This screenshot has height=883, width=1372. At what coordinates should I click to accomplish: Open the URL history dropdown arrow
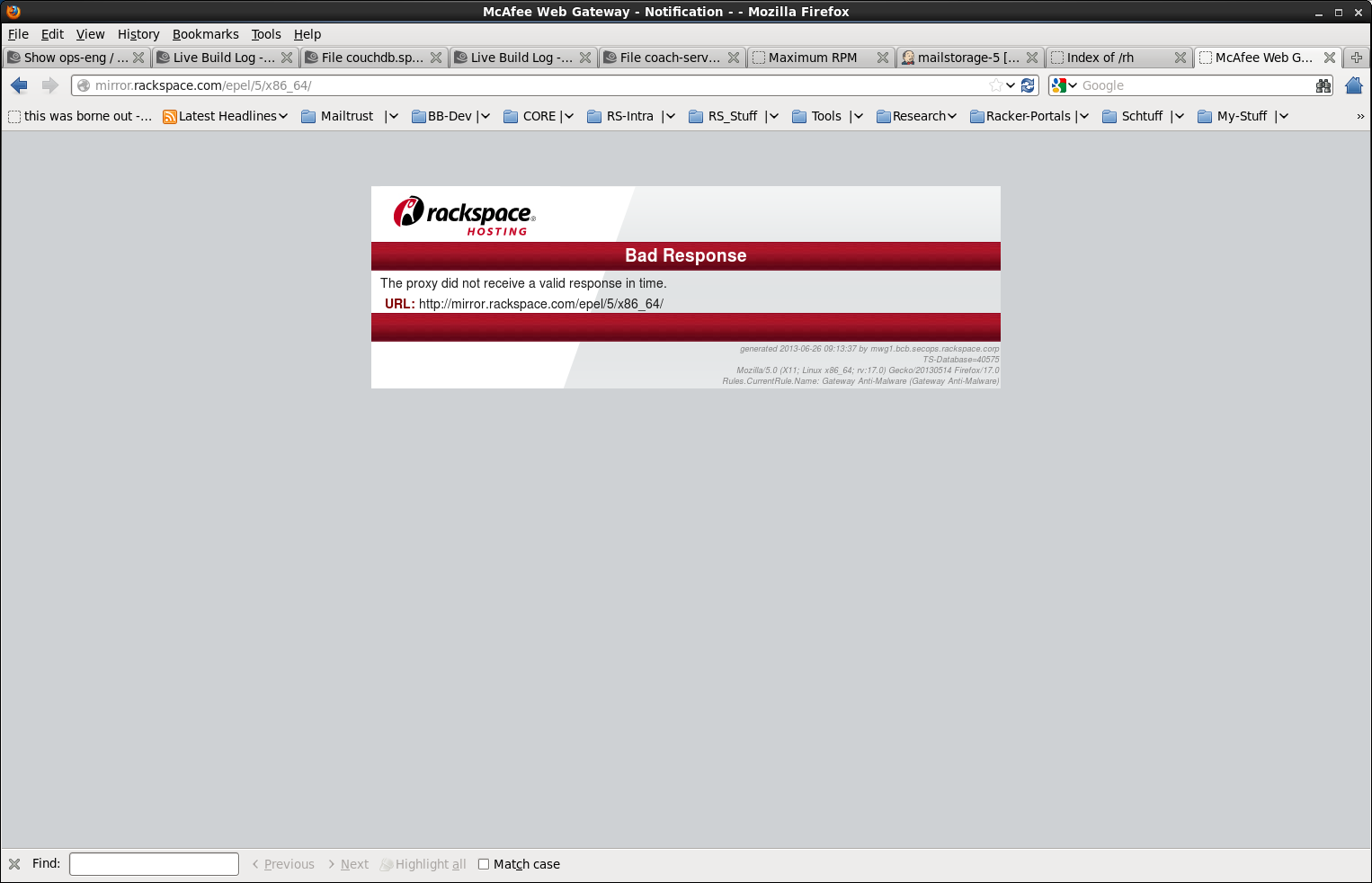[x=1011, y=85]
